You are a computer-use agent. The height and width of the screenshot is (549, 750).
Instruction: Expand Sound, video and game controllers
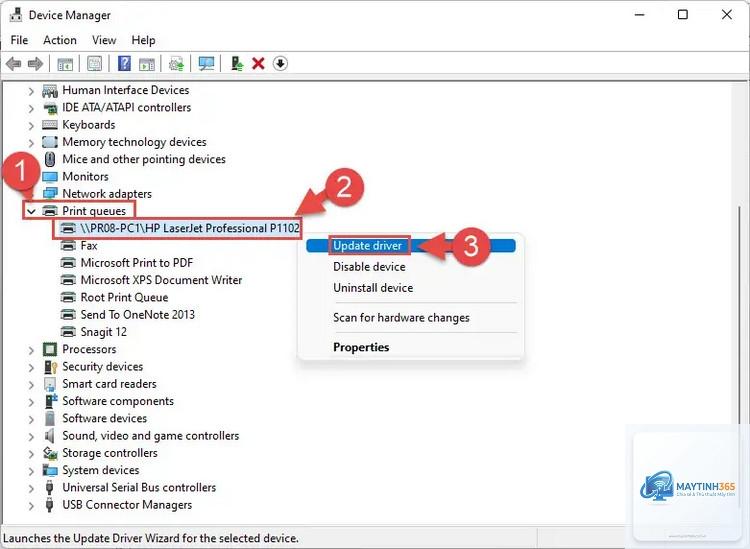[x=31, y=436]
